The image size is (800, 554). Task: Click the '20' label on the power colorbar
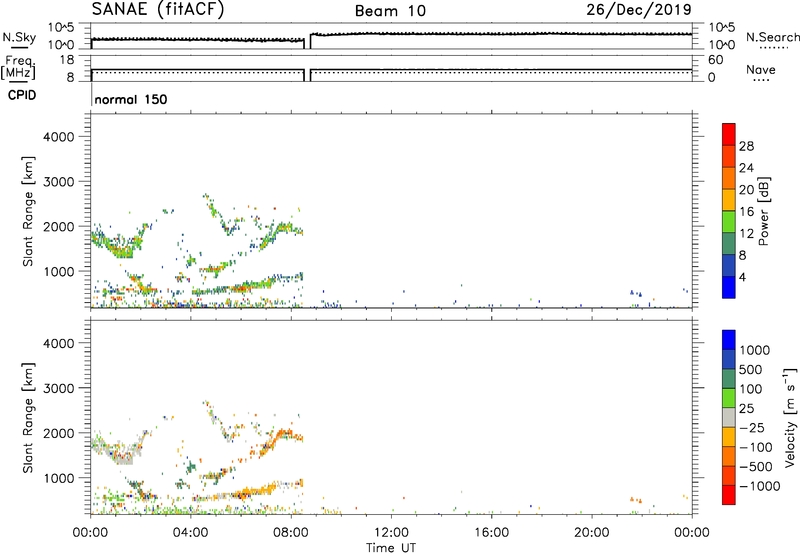pyautogui.click(x=746, y=190)
